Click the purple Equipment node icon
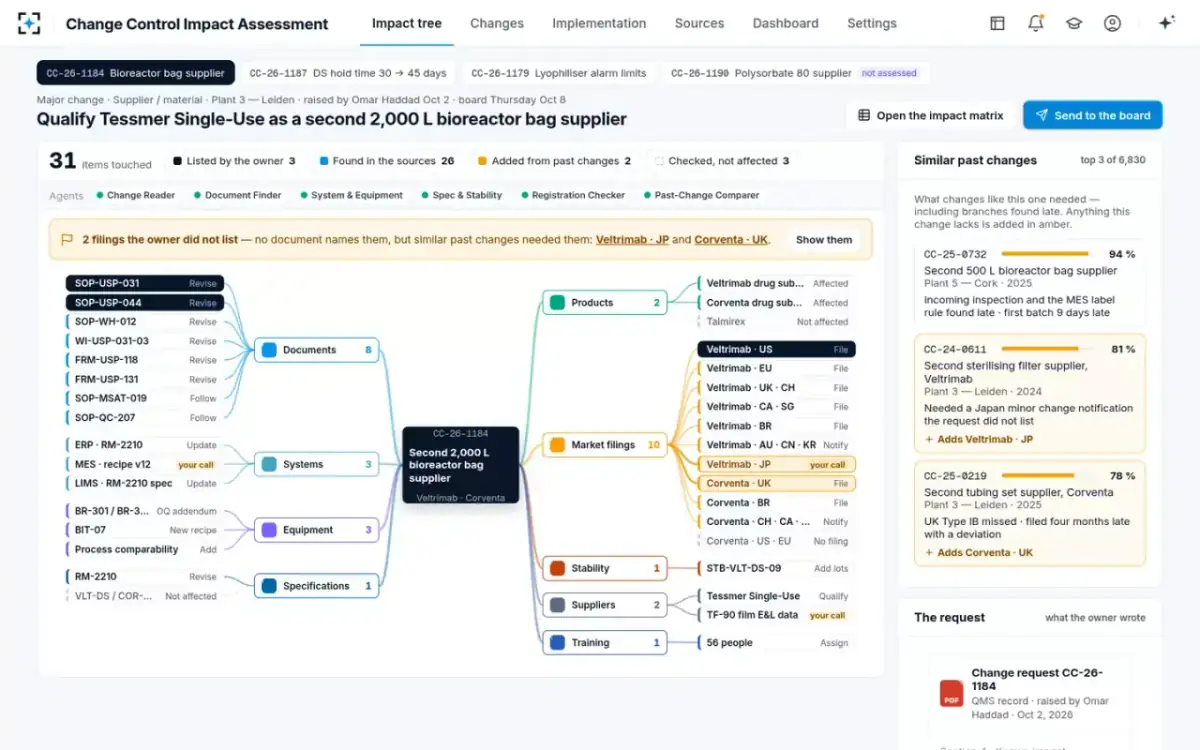Image resolution: width=1200 pixels, height=750 pixels. (x=268, y=530)
